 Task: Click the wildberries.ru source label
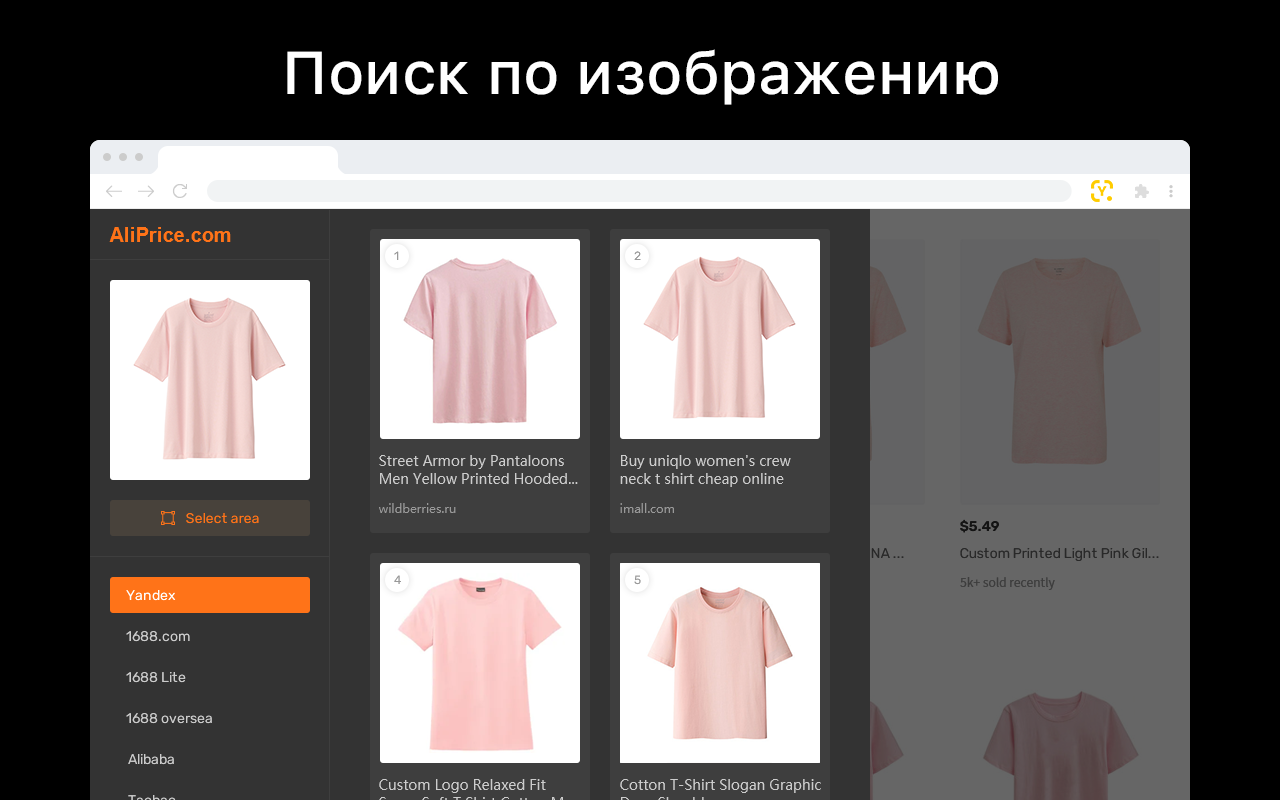(417, 508)
